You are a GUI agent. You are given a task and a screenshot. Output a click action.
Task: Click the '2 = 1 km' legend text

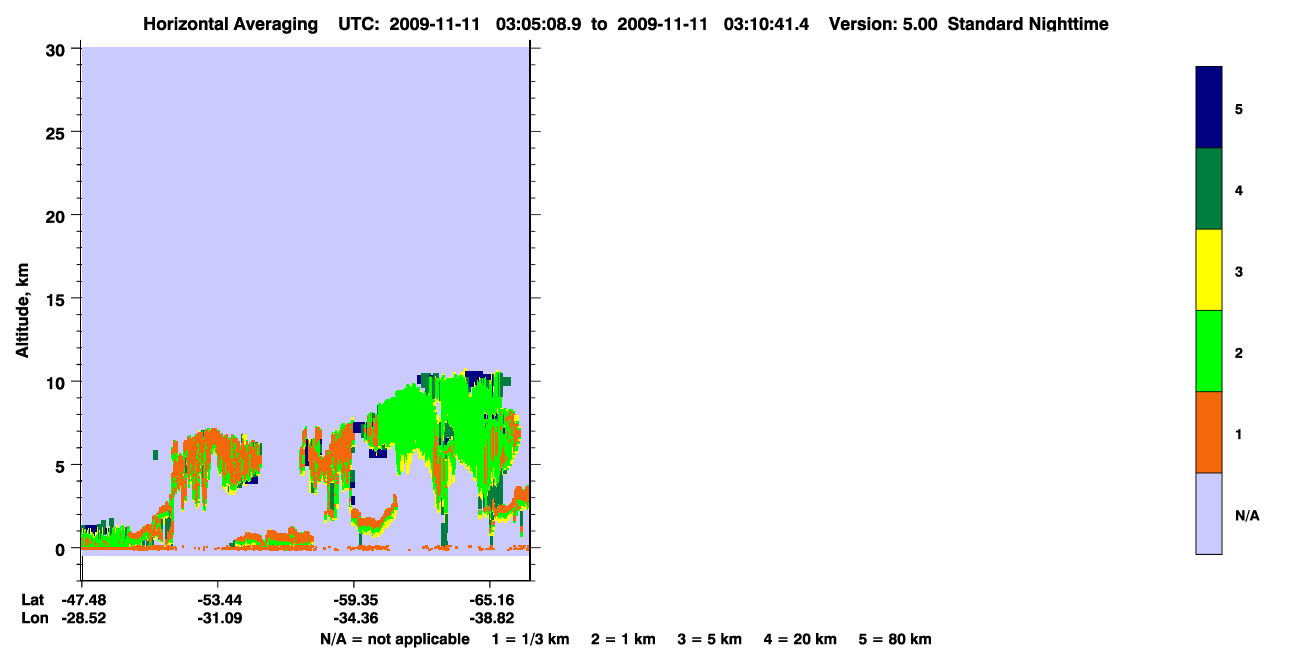pyautogui.click(x=623, y=639)
